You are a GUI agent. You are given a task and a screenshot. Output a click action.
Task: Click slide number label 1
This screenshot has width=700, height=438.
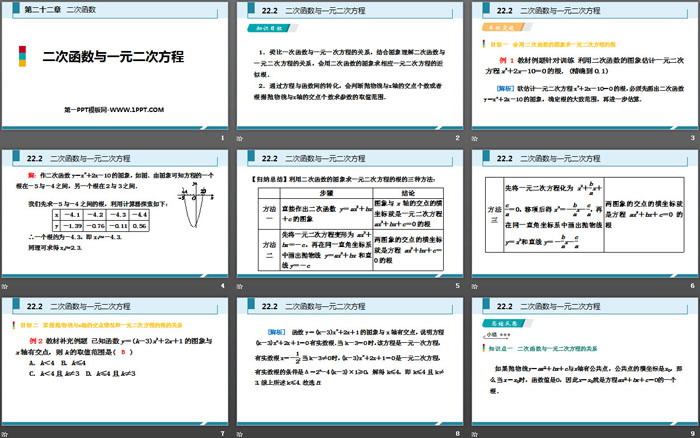(x=222, y=138)
